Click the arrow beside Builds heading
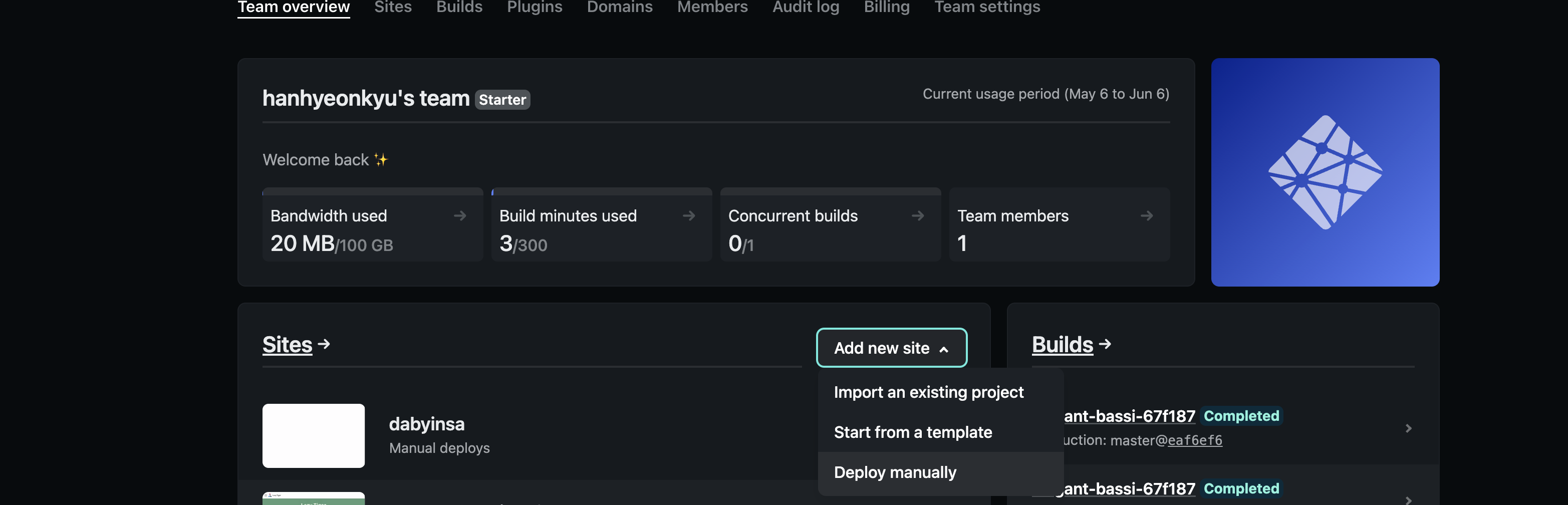The image size is (1568, 505). pyautogui.click(x=1106, y=344)
